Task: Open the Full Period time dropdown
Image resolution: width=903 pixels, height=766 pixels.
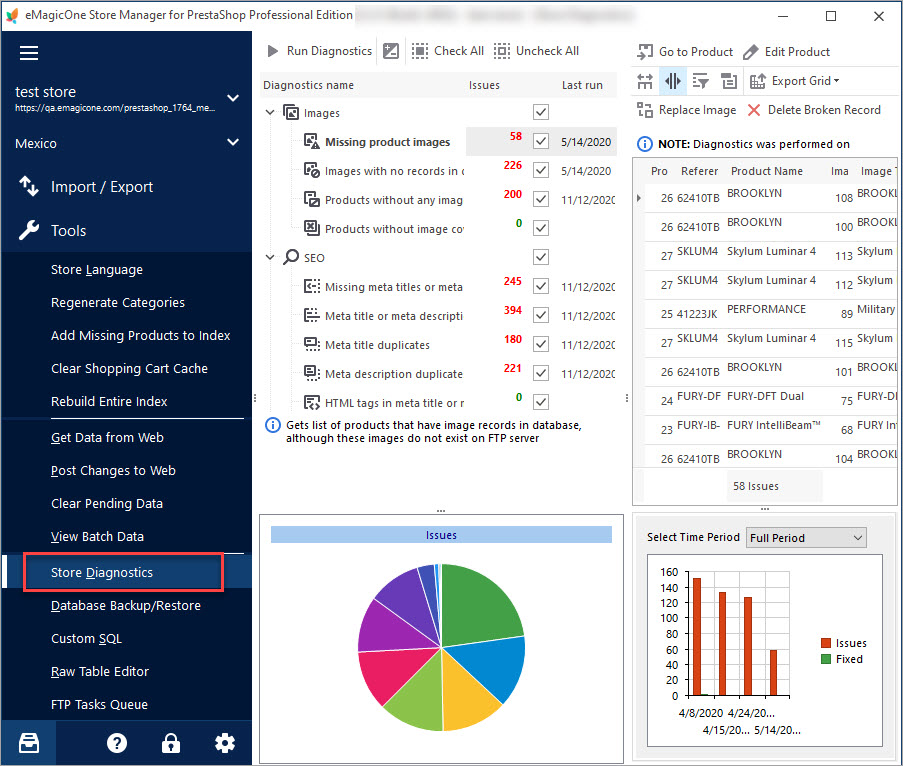Action: 806,538
